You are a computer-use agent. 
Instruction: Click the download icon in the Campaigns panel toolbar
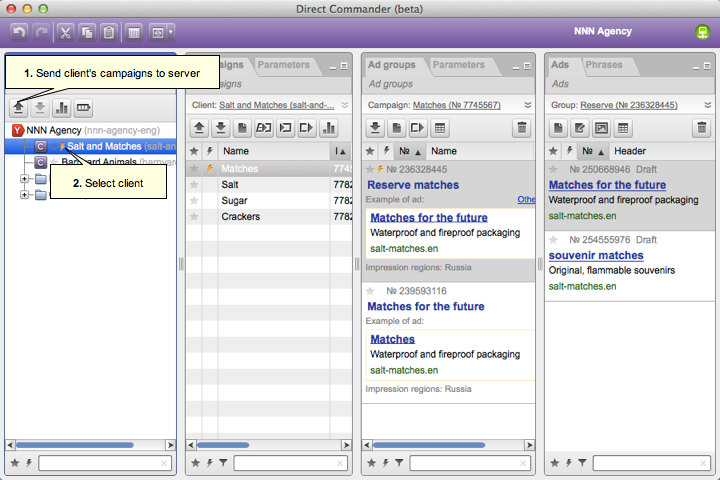pyautogui.click(x=221, y=128)
